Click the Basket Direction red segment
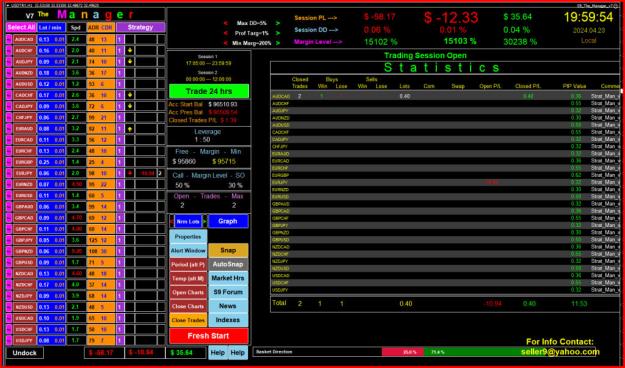This screenshot has width=625, height=368. 403,352
